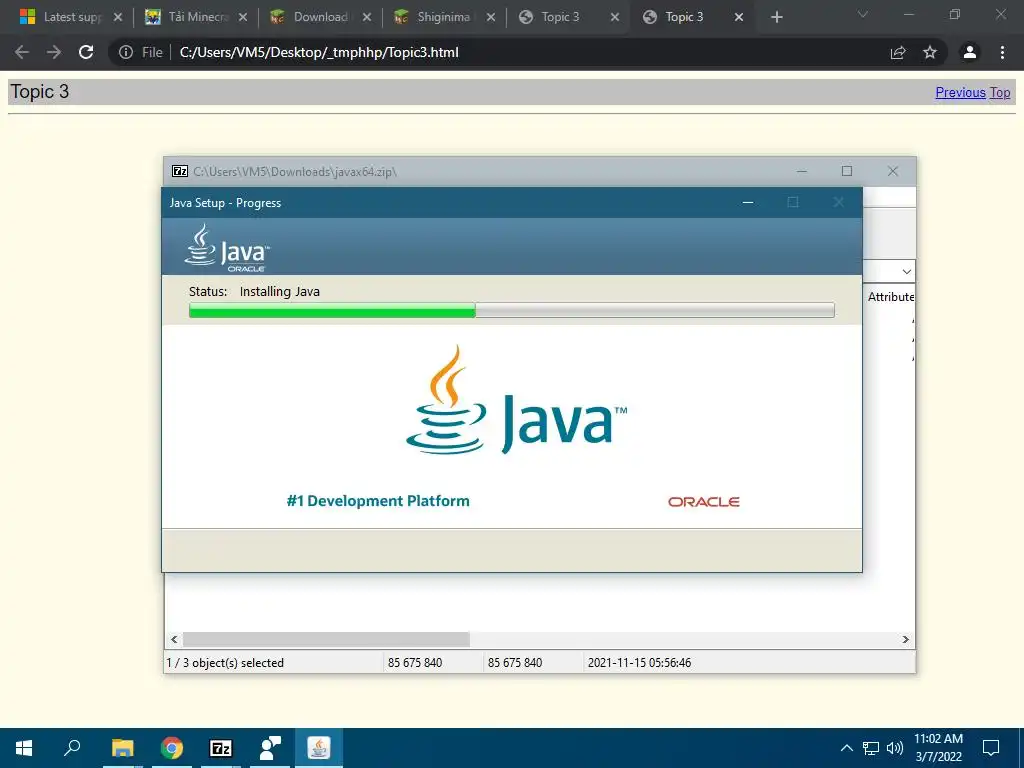Close the first Topic 3 tab

pyautogui.click(x=615, y=17)
